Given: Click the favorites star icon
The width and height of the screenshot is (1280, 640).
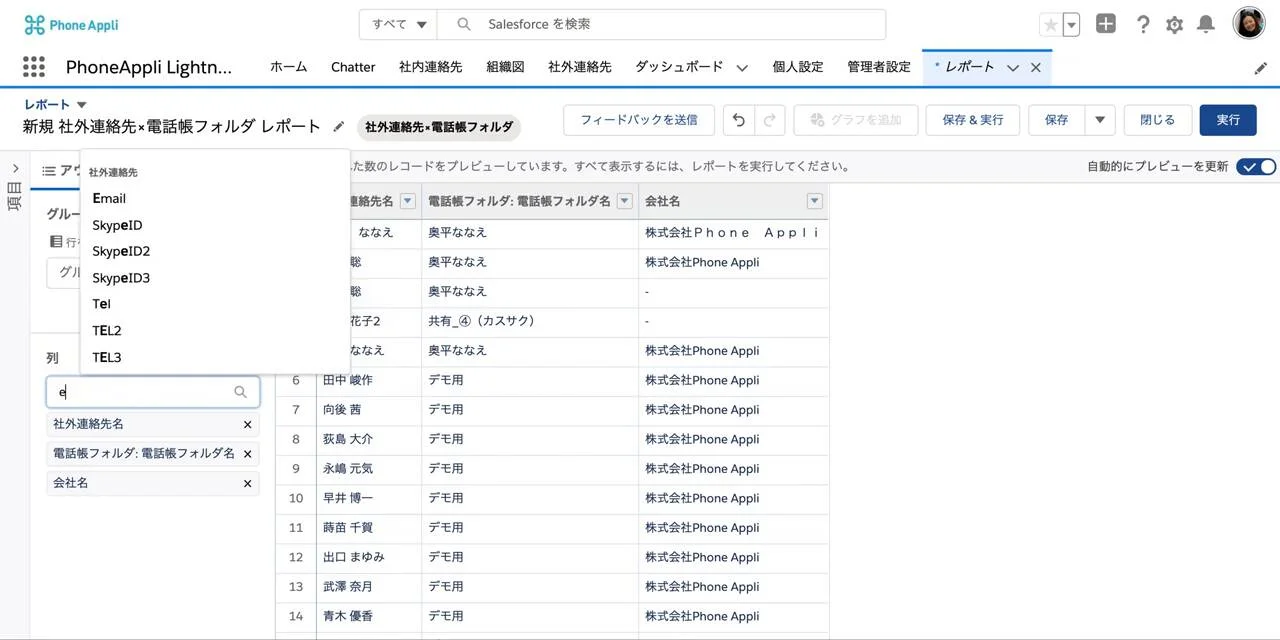Looking at the screenshot, I should (x=1050, y=25).
